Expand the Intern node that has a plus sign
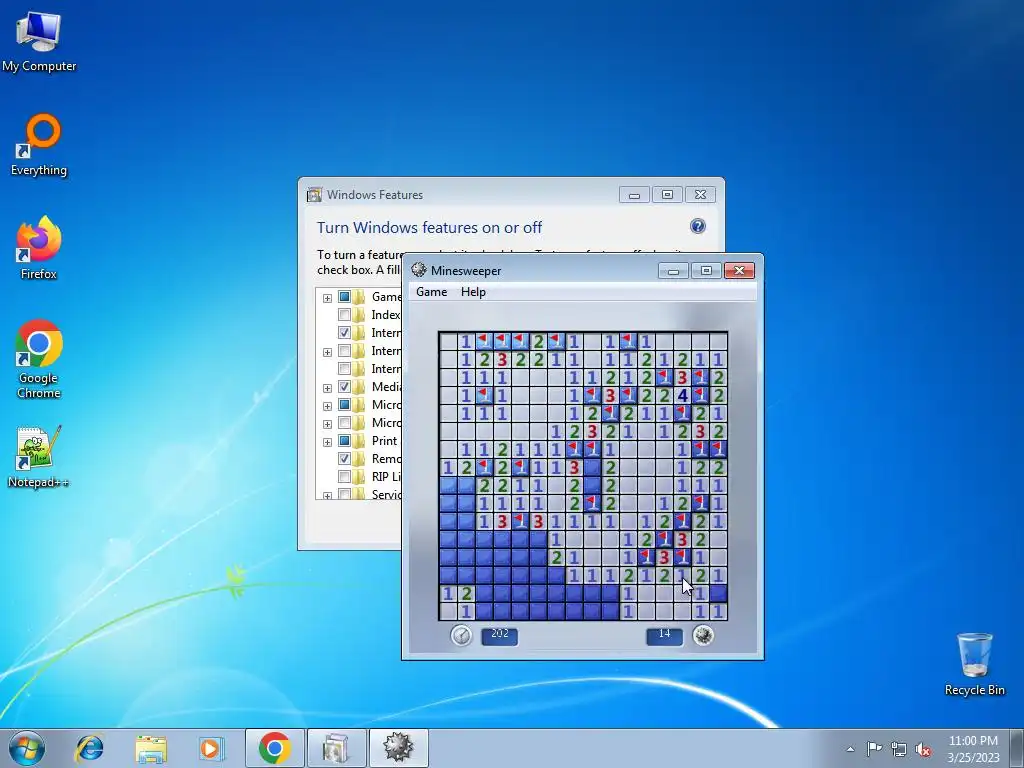The image size is (1024, 768). pos(327,352)
